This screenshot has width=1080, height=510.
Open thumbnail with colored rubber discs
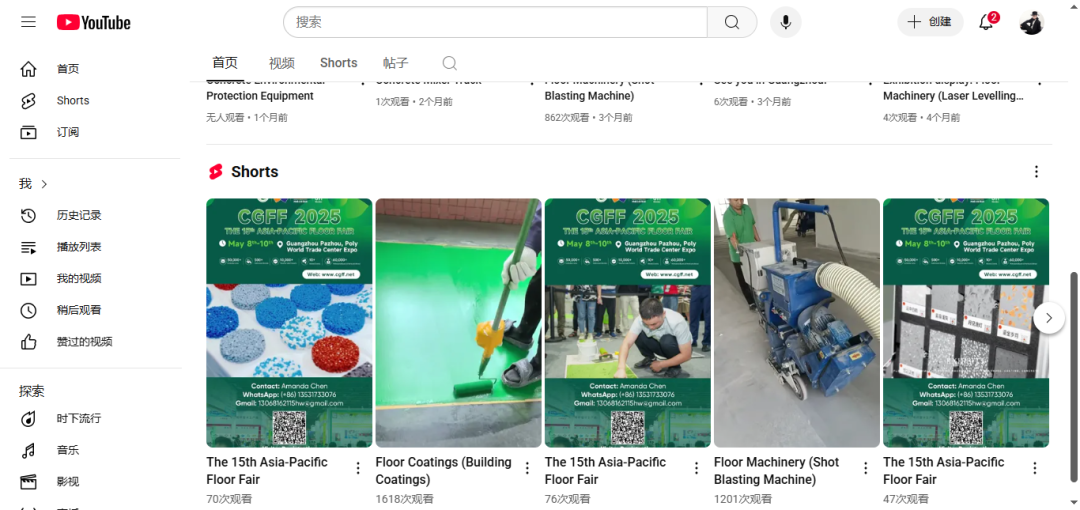(289, 323)
